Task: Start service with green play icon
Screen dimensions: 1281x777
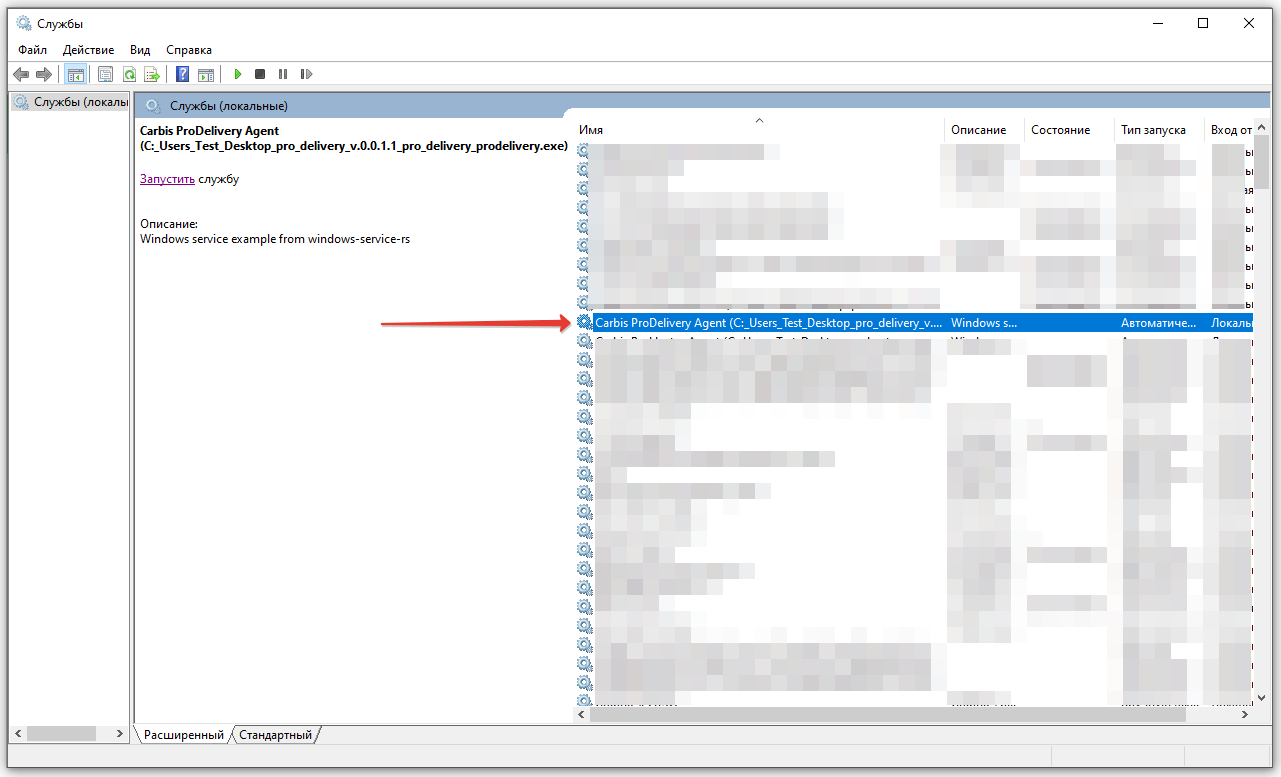Action: [x=238, y=74]
